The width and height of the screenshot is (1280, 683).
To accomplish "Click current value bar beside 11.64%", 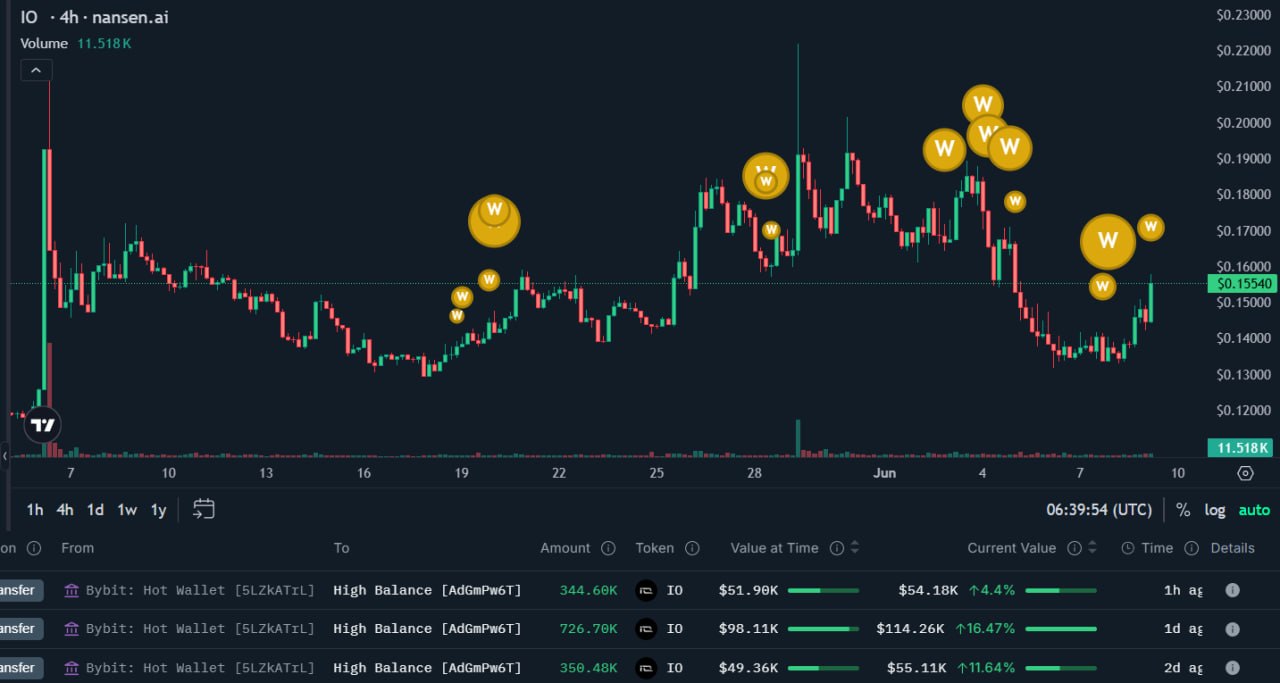I will click(x=1061, y=668).
